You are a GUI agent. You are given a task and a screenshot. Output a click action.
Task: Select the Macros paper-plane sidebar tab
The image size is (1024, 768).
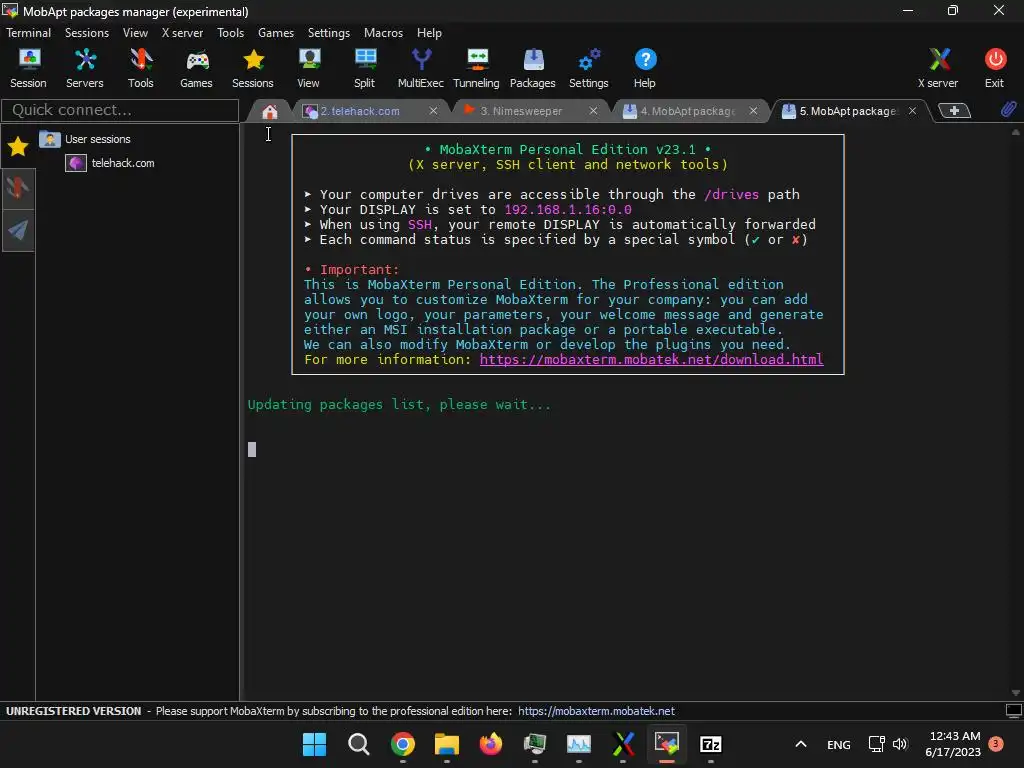pyautogui.click(x=18, y=230)
